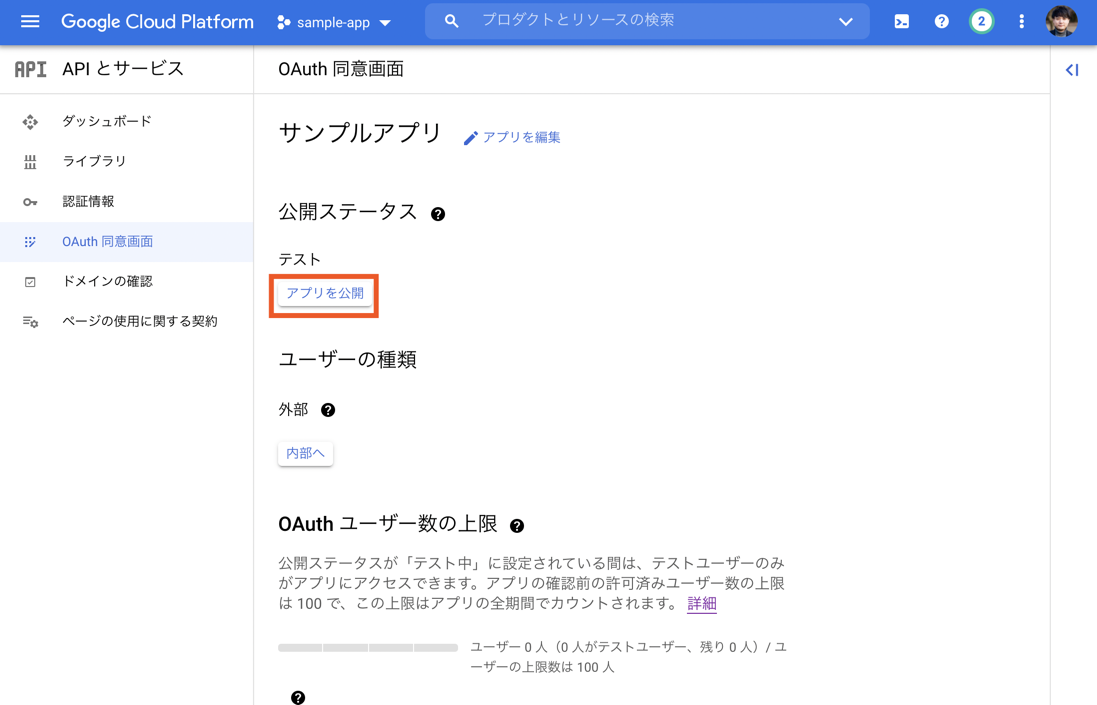Open the sample-app project selector dropdown
The width and height of the screenshot is (1097, 705).
point(334,22)
